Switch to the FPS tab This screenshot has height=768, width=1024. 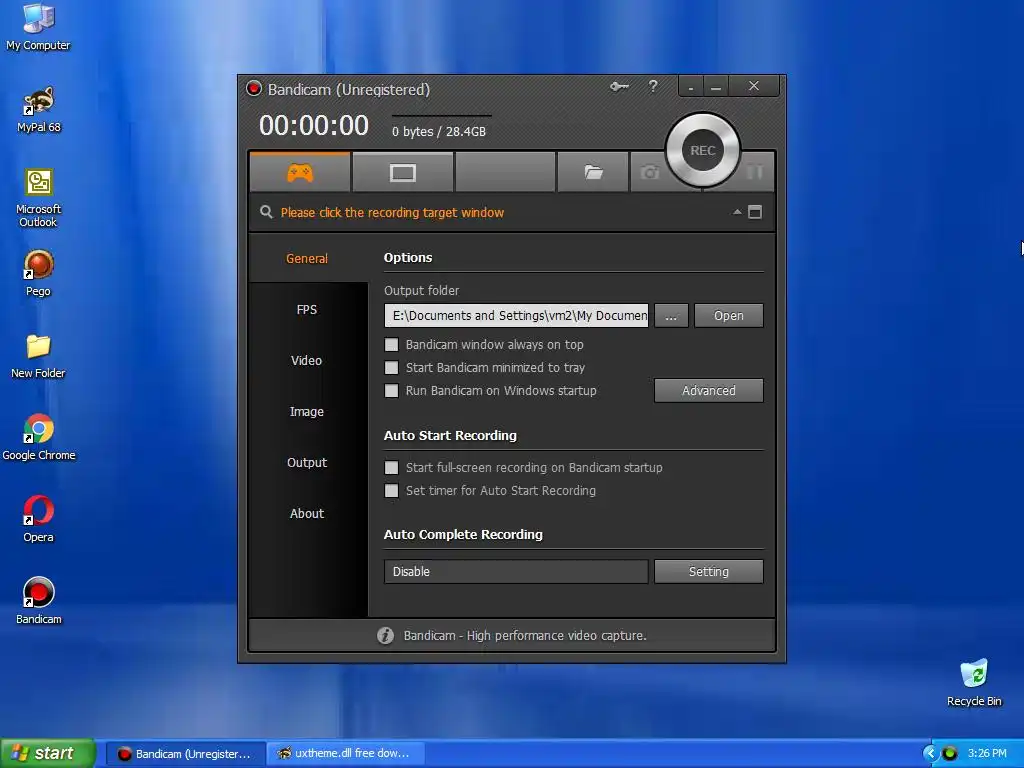pyautogui.click(x=307, y=310)
